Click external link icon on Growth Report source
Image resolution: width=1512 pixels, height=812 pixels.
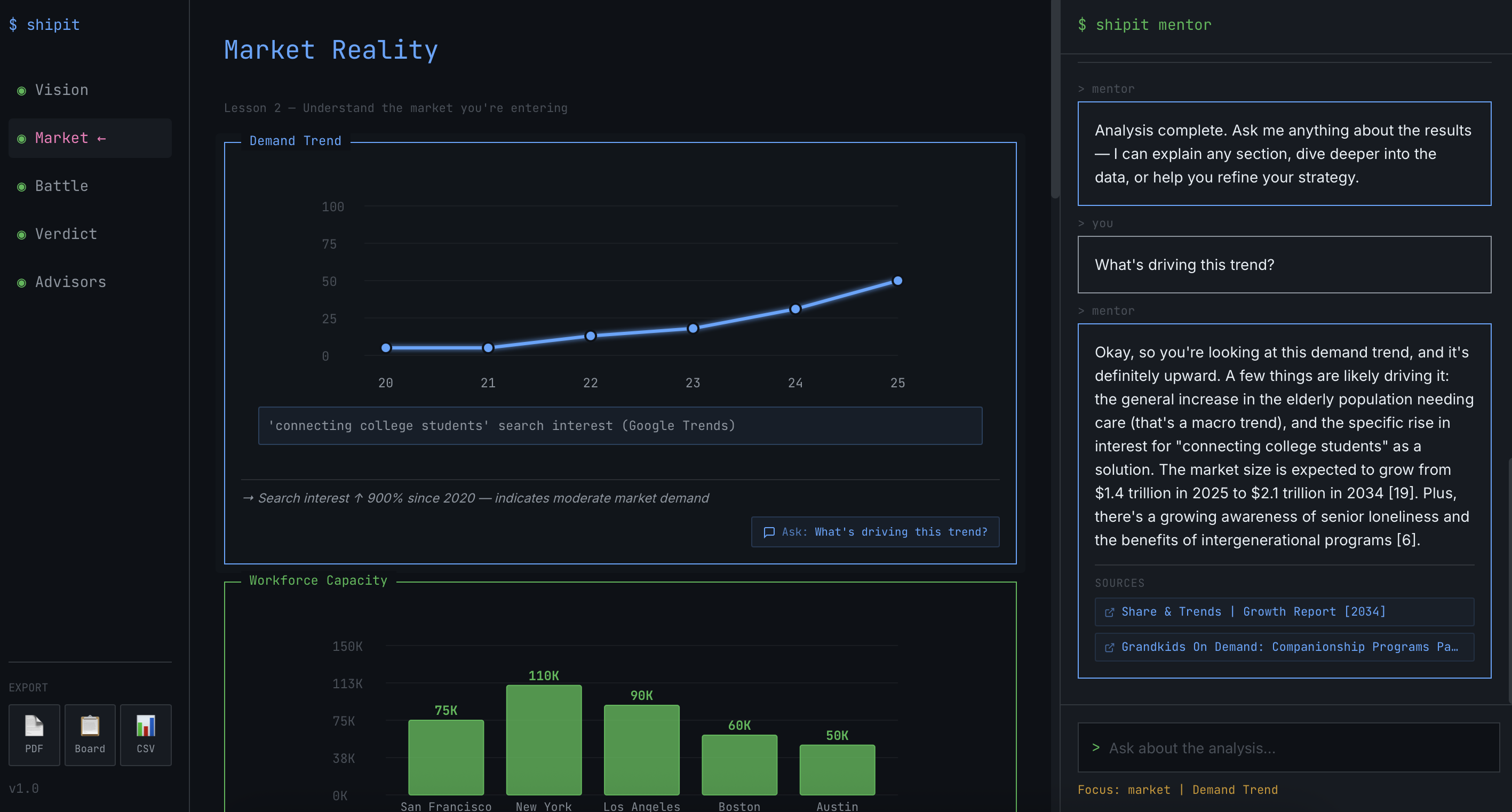[x=1109, y=612]
